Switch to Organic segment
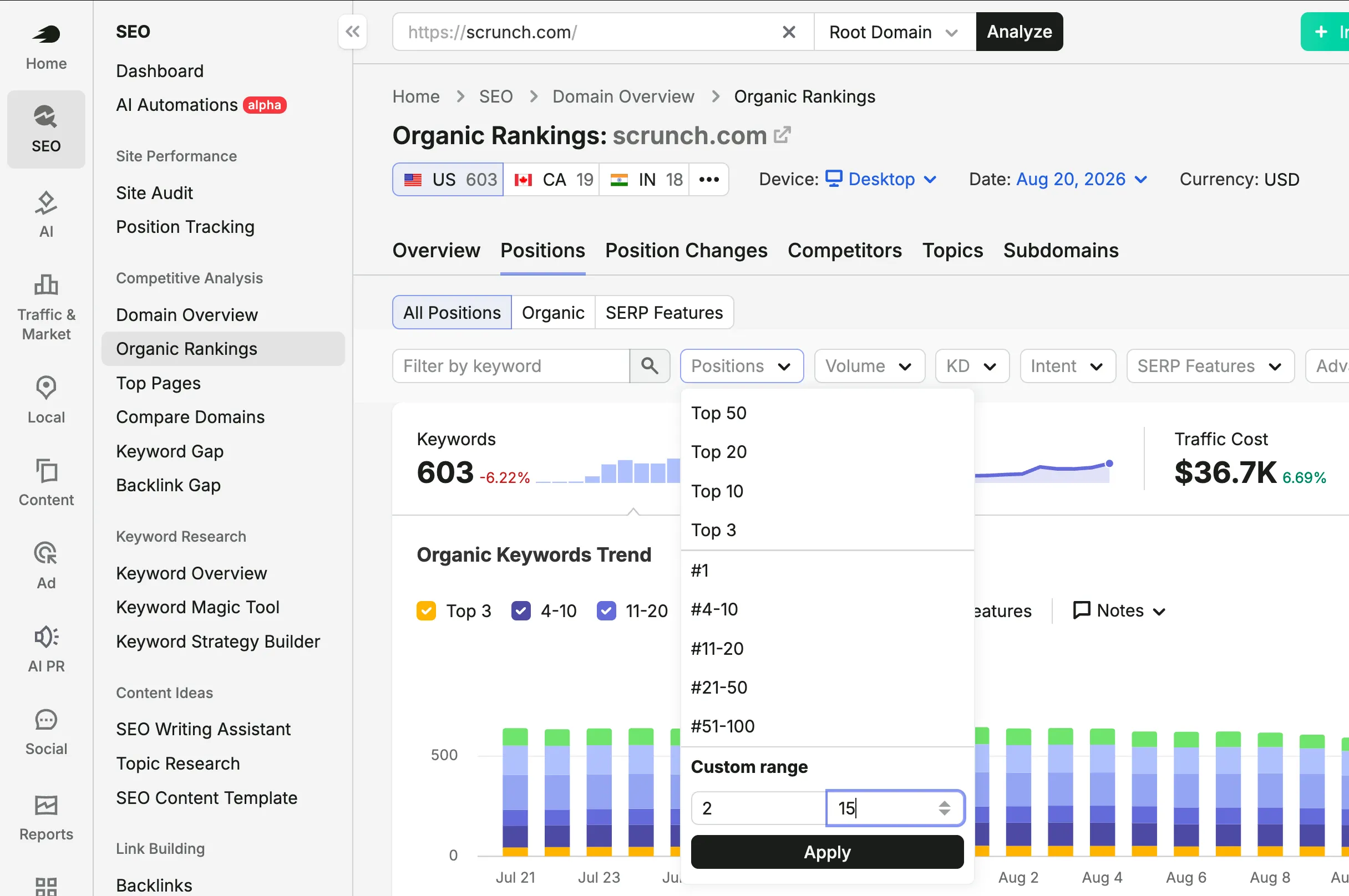1349x896 pixels. 554,313
